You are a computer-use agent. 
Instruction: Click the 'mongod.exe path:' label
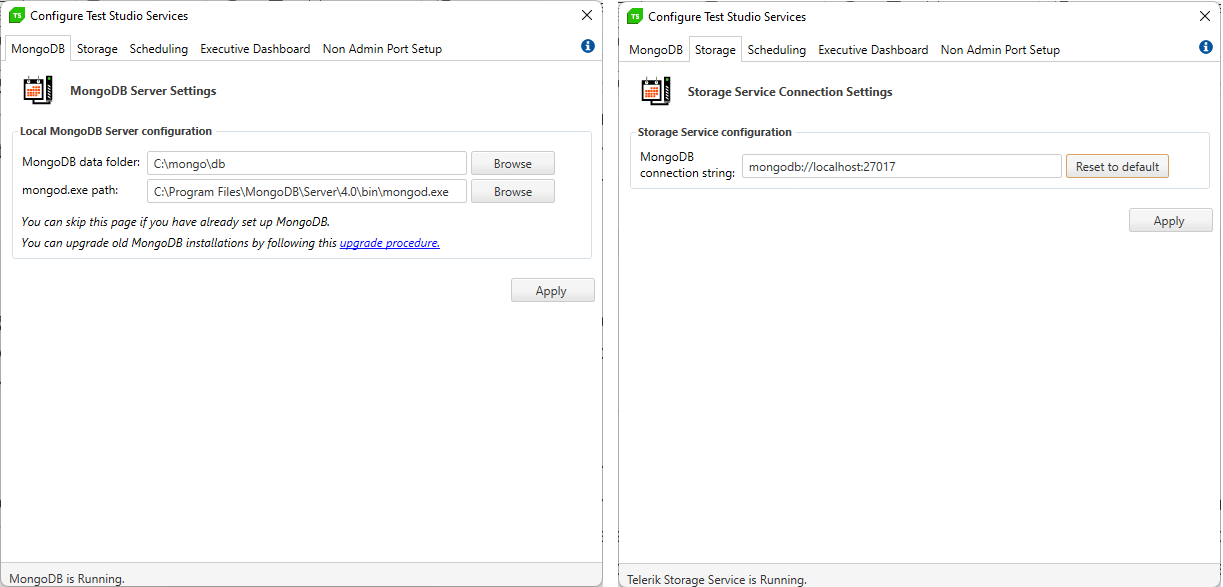pyautogui.click(x=70, y=190)
